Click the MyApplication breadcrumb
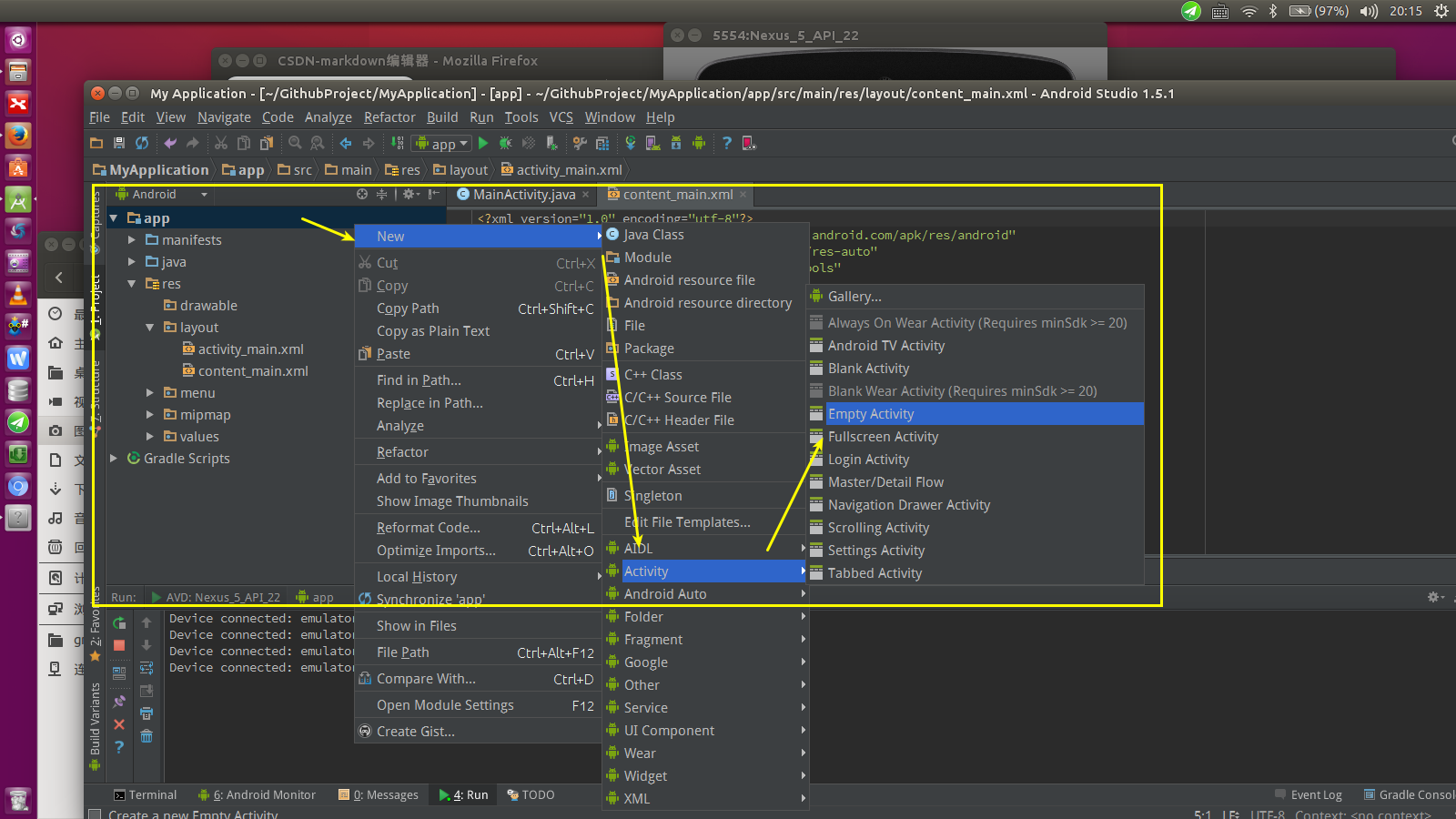Viewport: 1456px width, 819px height. pyautogui.click(x=150, y=170)
